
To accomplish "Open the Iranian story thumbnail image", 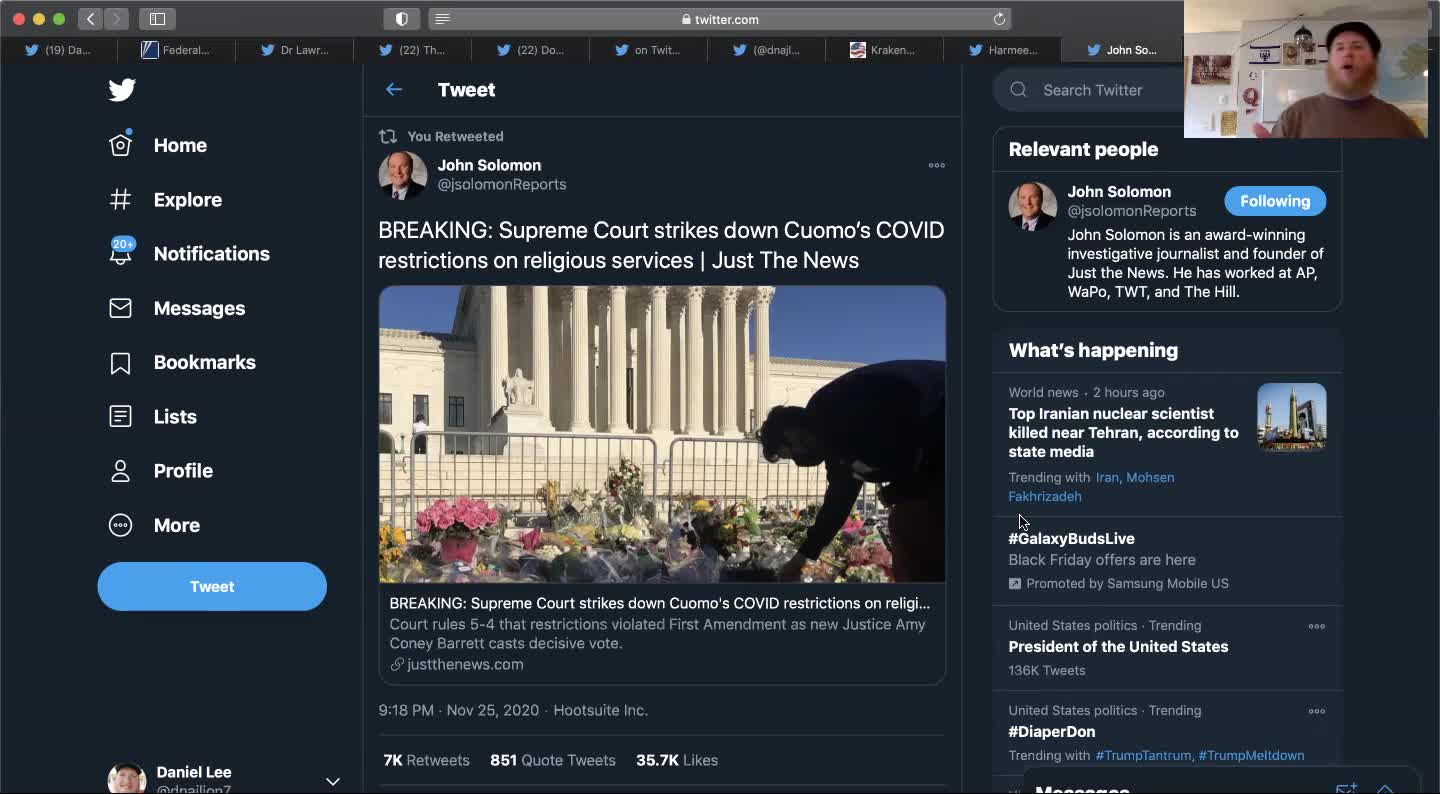I will [1292, 417].
